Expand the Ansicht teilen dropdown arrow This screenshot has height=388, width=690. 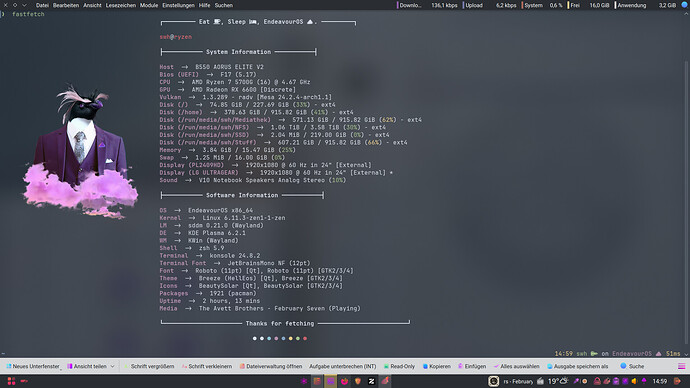pyautogui.click(x=113, y=366)
